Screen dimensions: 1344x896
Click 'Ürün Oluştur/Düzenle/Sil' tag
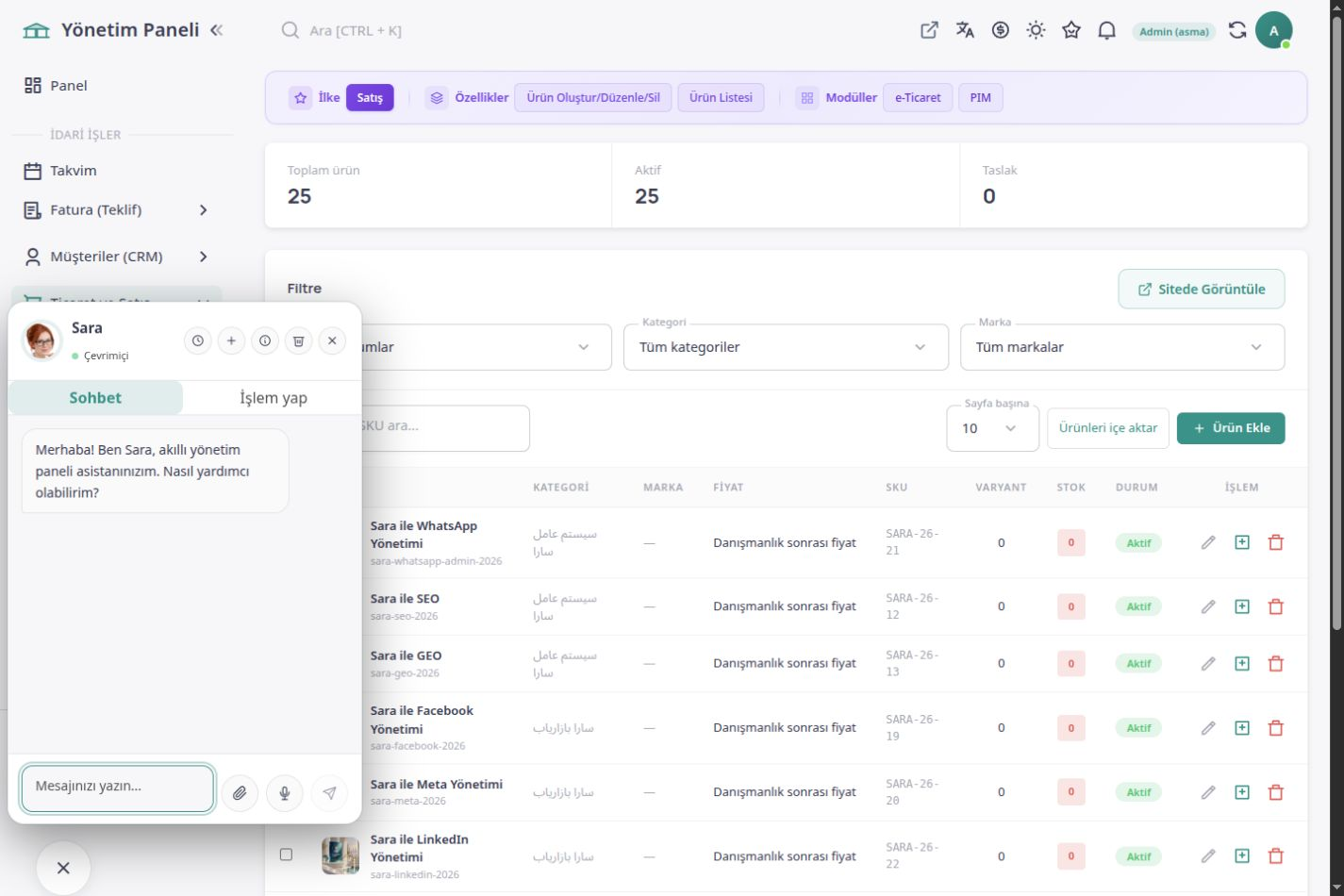[x=593, y=97]
